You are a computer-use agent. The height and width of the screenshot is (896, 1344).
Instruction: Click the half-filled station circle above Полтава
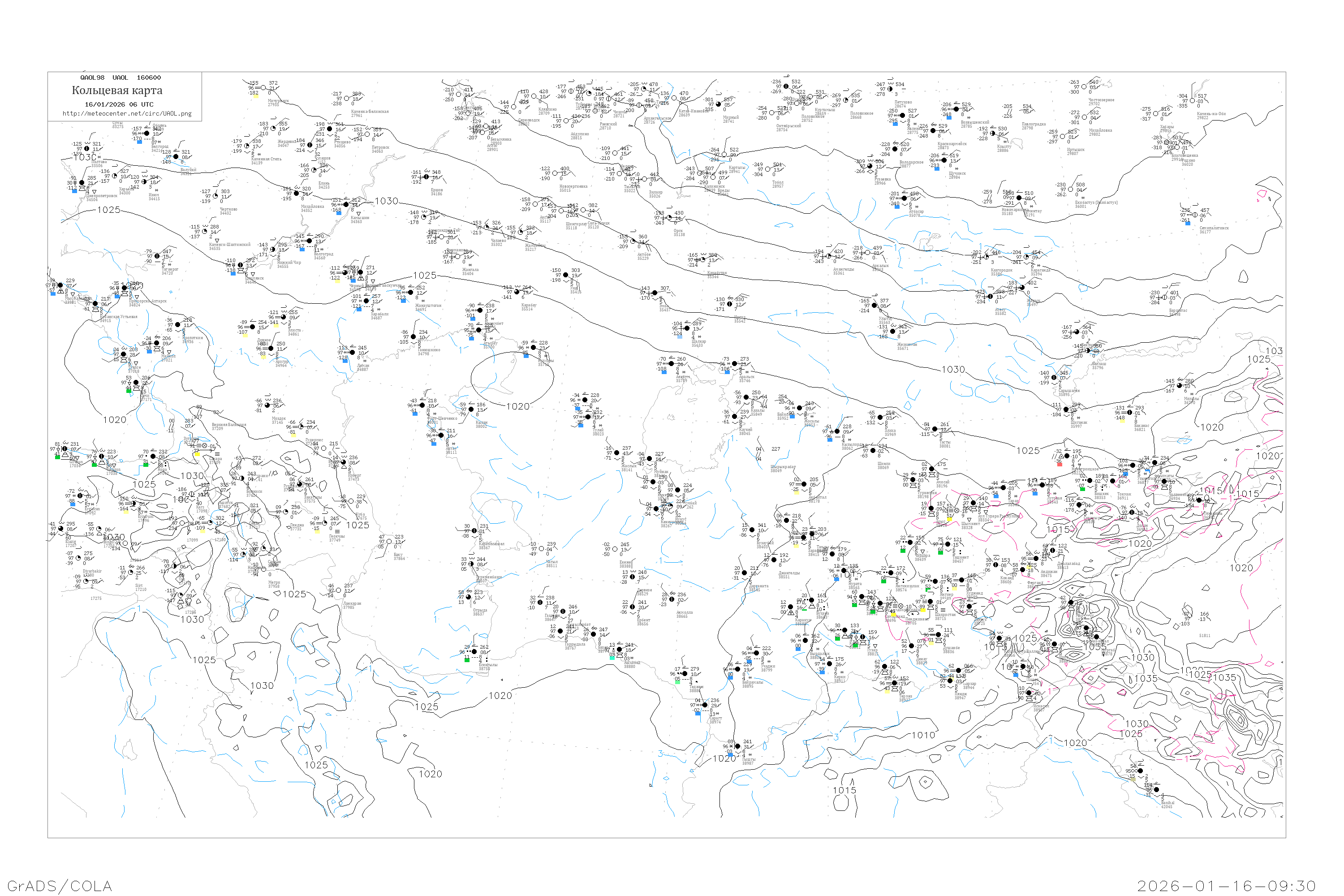click(87, 149)
